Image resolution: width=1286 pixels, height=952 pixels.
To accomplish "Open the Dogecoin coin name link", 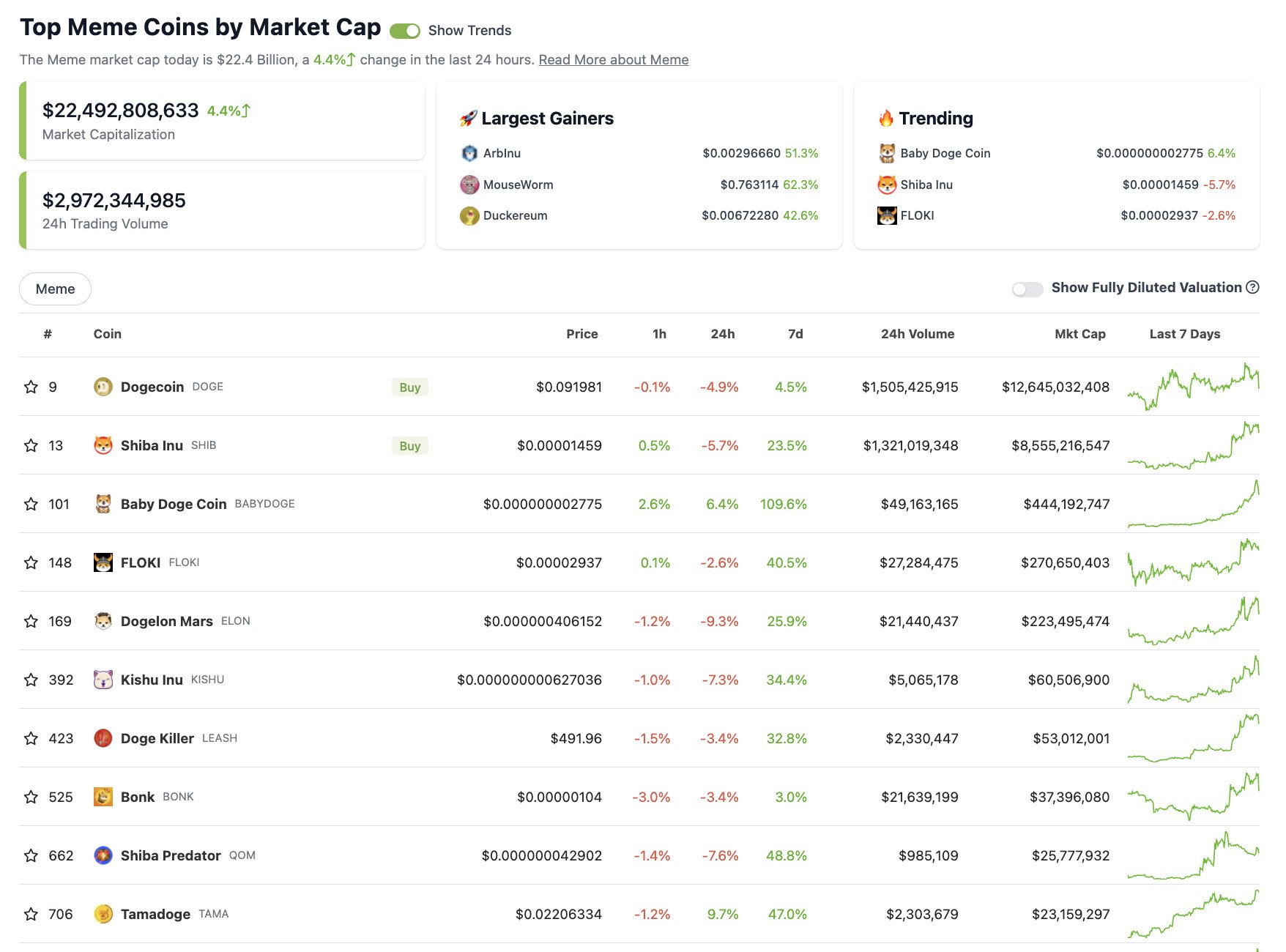I will (x=152, y=387).
